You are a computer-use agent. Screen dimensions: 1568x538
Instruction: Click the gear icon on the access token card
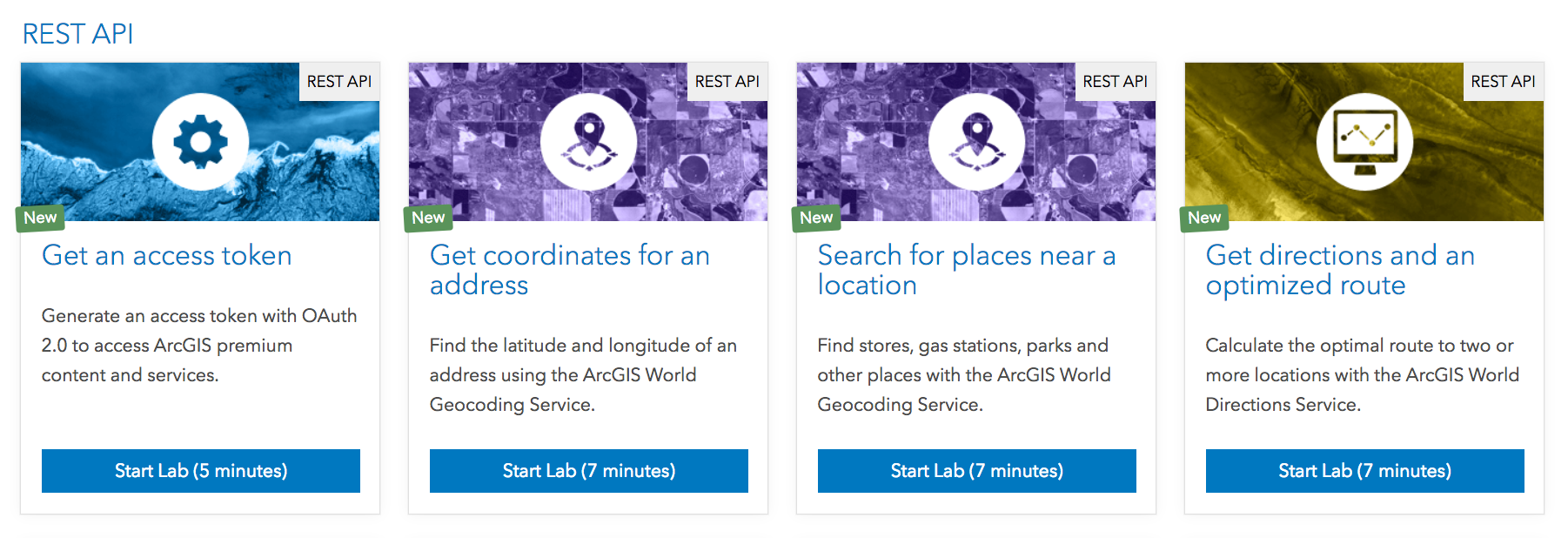200,142
